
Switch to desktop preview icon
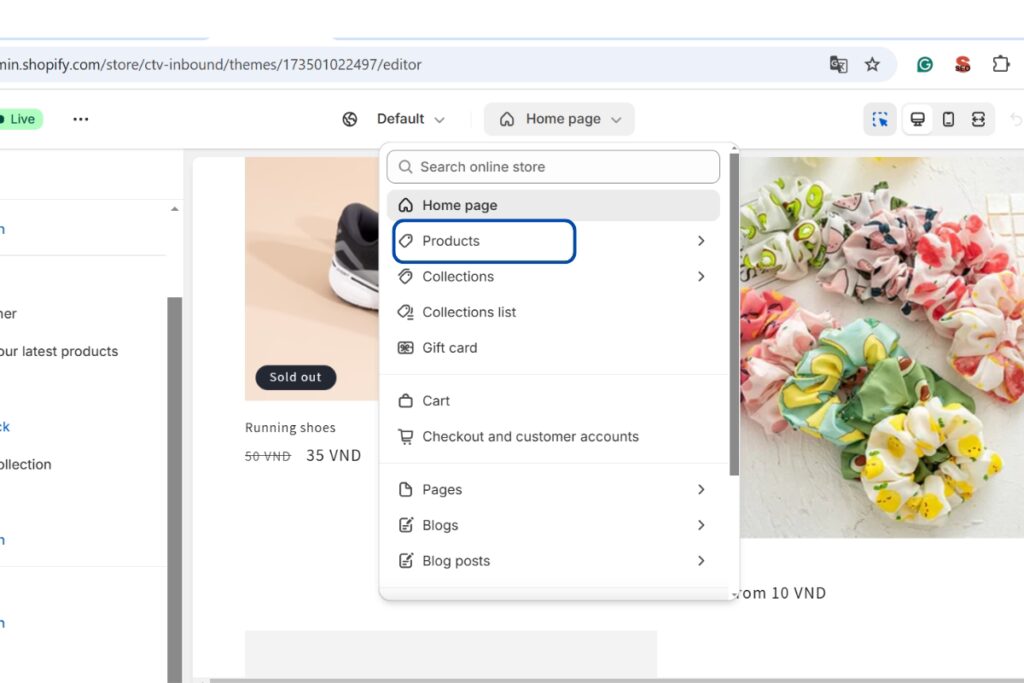(918, 119)
